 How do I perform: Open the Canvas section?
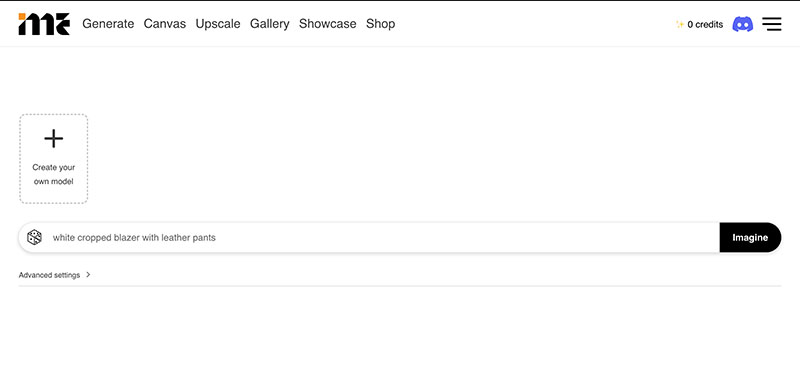[x=165, y=24]
